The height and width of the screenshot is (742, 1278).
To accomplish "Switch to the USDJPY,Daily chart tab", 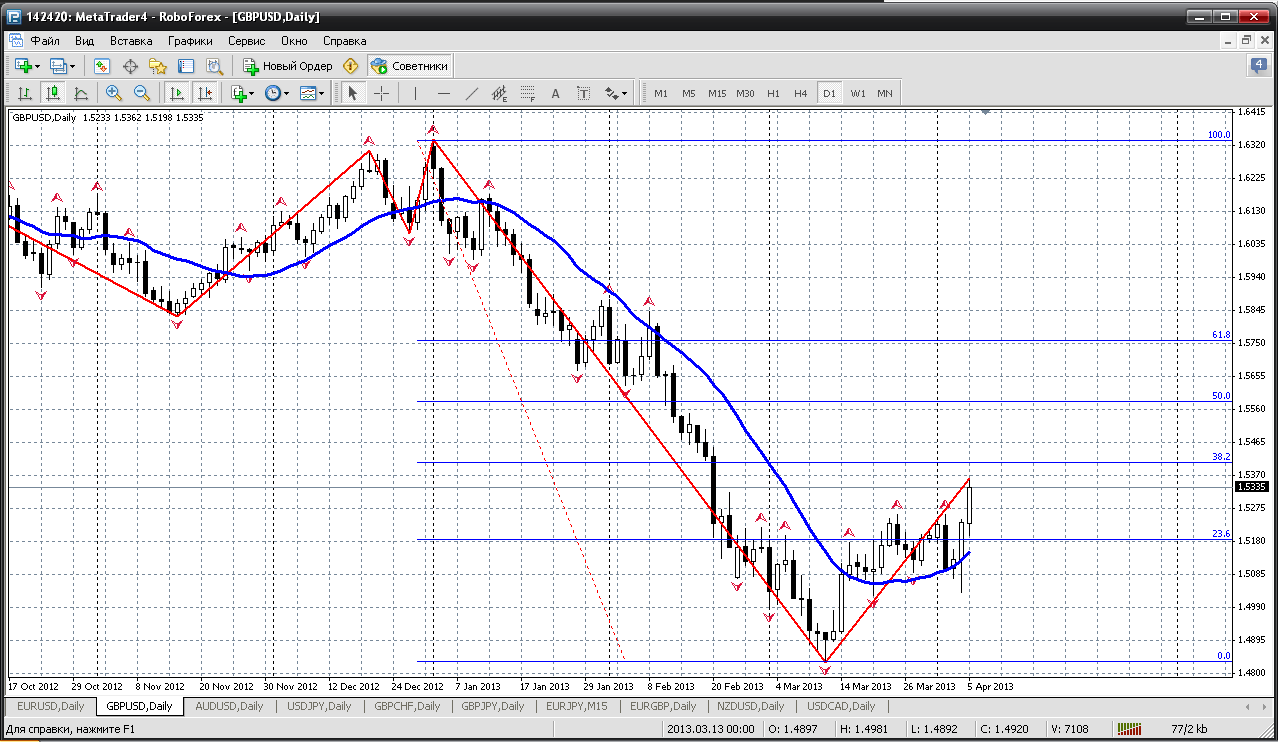I will coord(319,706).
